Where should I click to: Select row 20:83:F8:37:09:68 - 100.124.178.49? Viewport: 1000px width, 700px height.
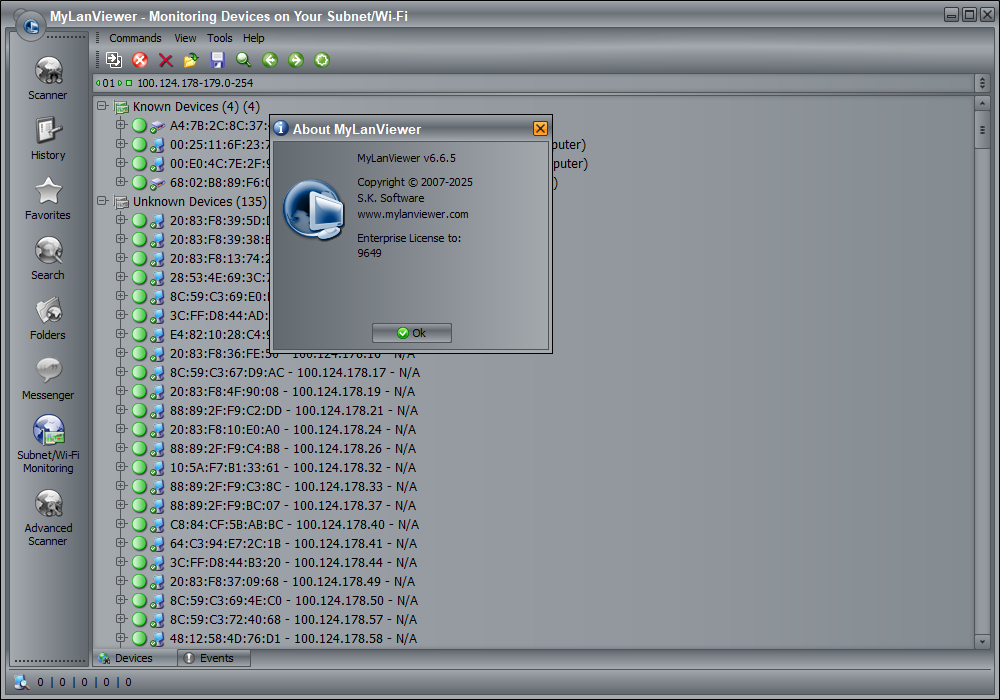(292, 581)
